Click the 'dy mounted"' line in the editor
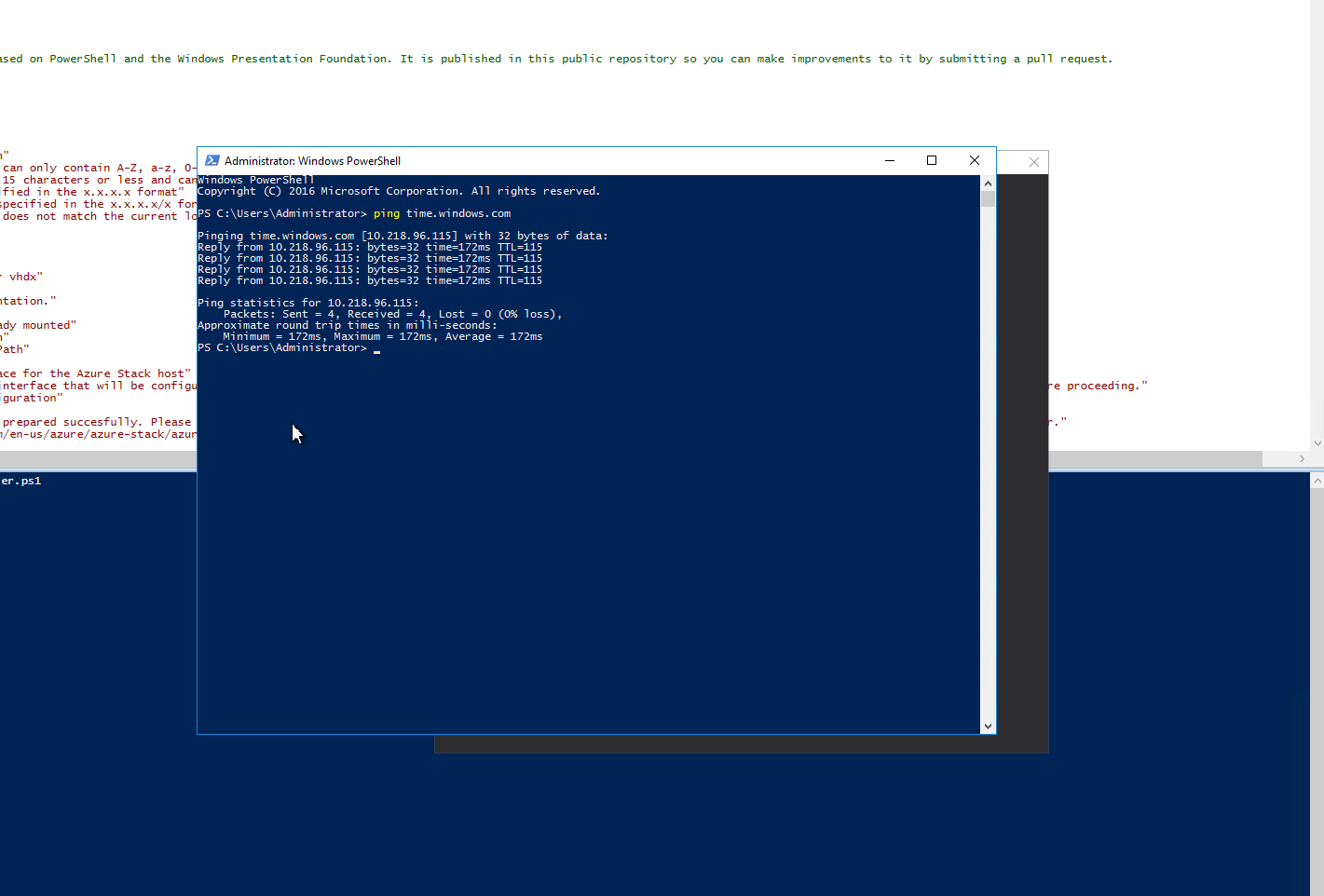The image size is (1324, 896). [x=38, y=325]
